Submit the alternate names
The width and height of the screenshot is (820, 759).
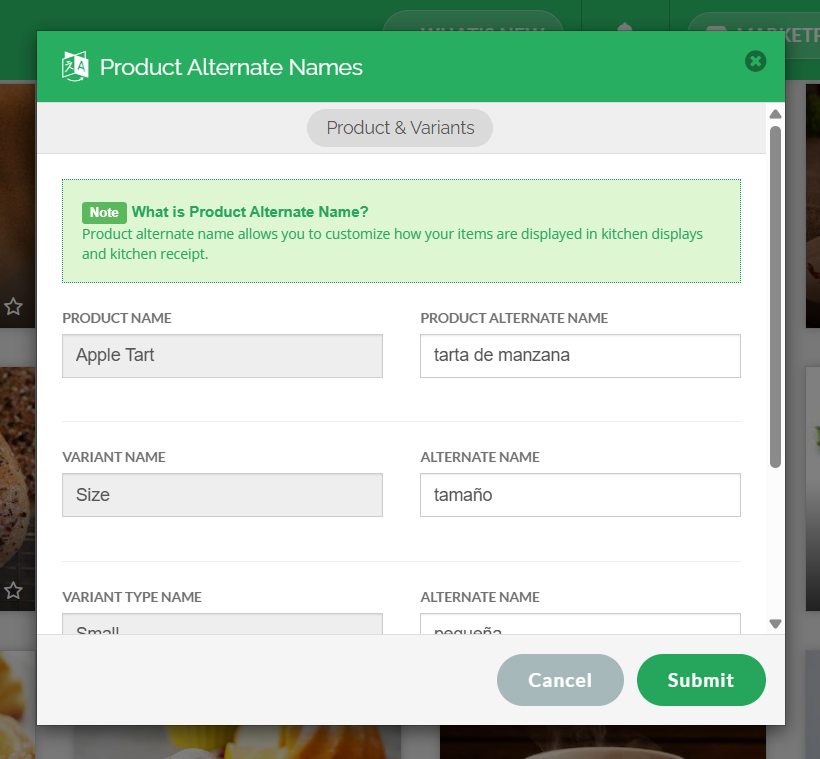pos(701,680)
